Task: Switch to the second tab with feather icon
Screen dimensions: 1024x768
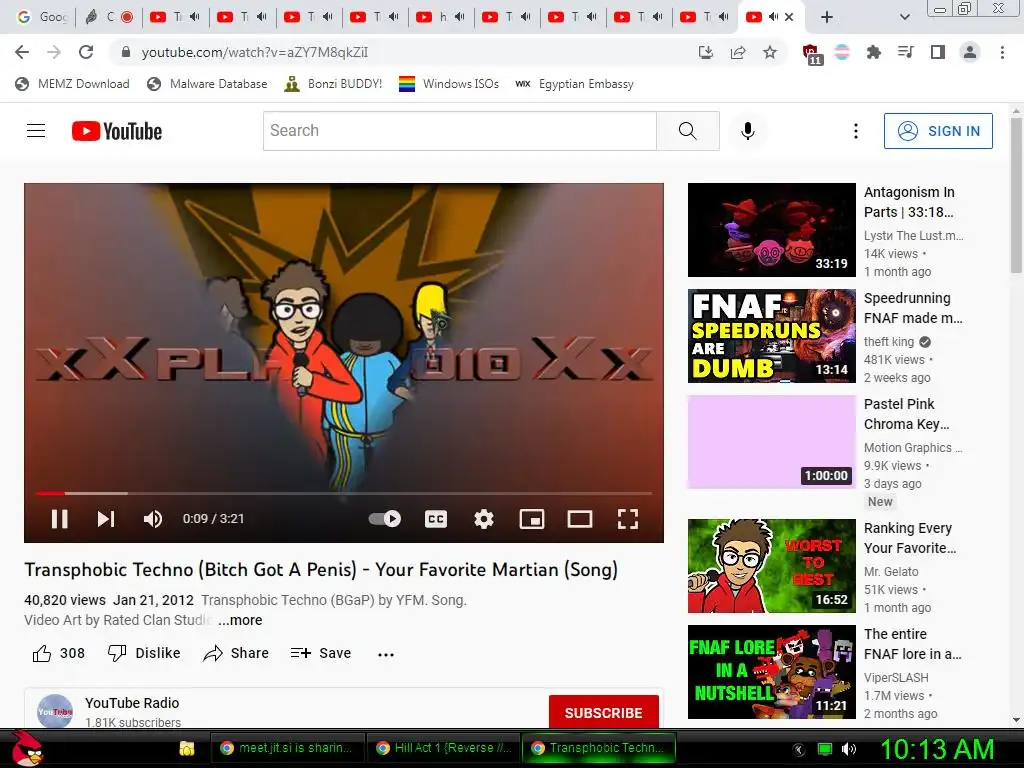Action: 109,17
